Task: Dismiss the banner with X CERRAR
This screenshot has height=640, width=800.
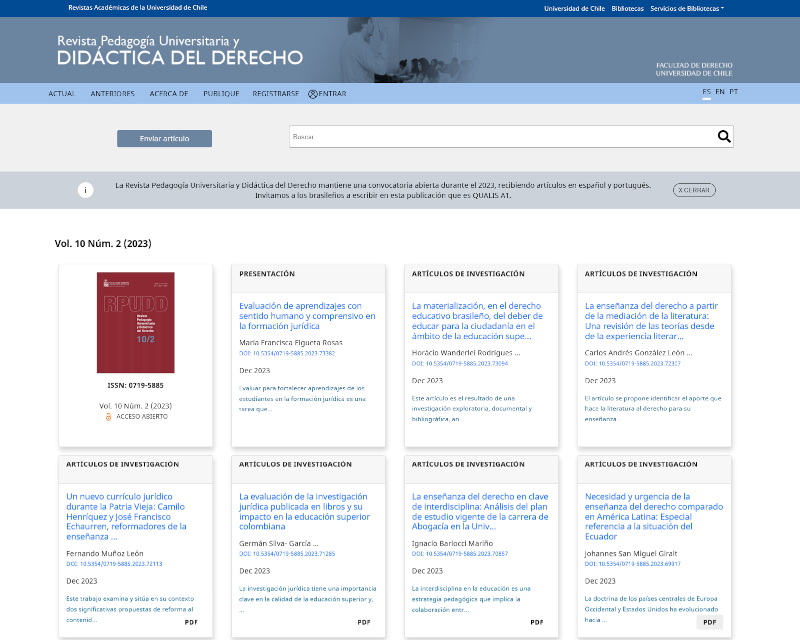Action: tap(694, 189)
